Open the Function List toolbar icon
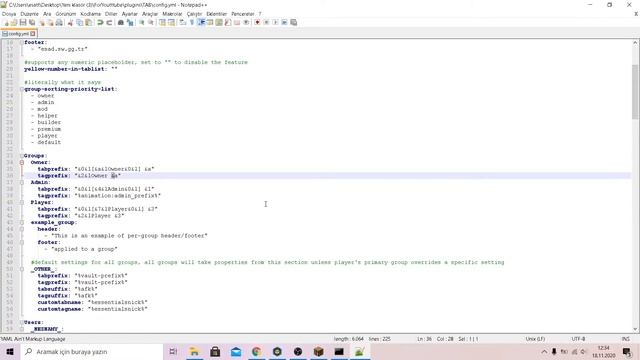This screenshot has height=360, width=640. click(228, 22)
